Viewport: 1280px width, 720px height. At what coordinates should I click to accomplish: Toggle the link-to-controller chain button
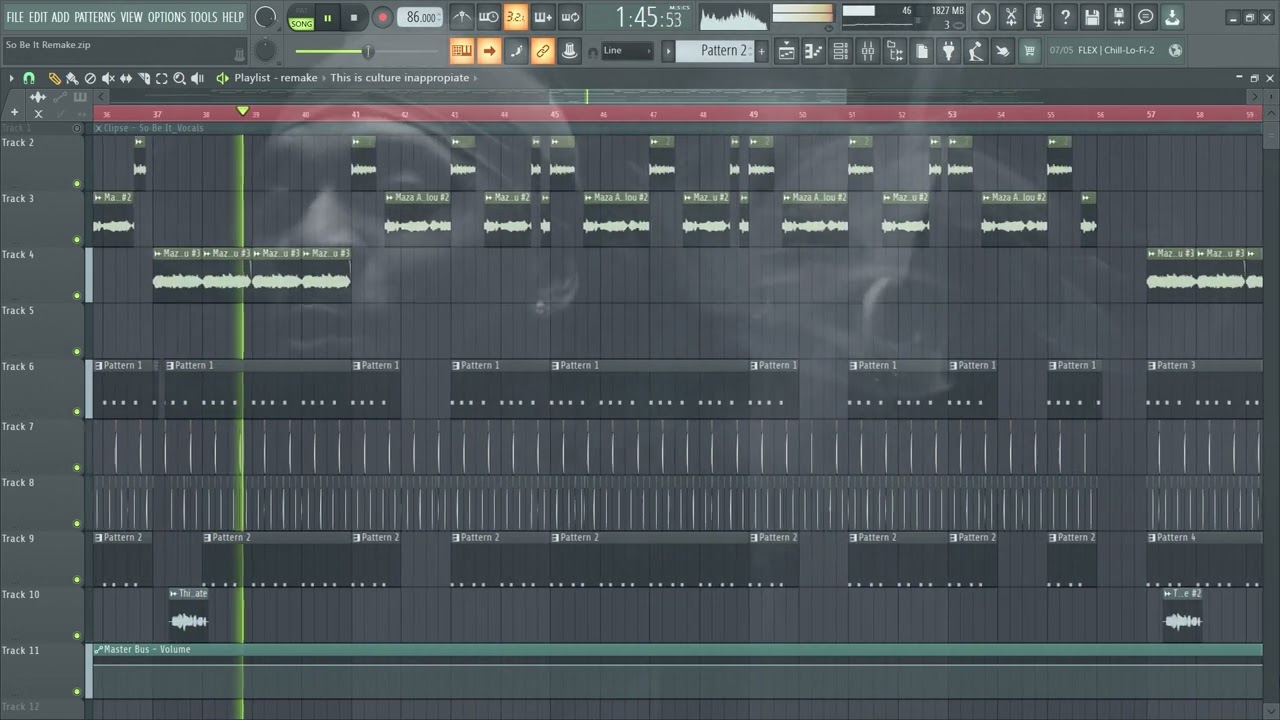coord(543,51)
